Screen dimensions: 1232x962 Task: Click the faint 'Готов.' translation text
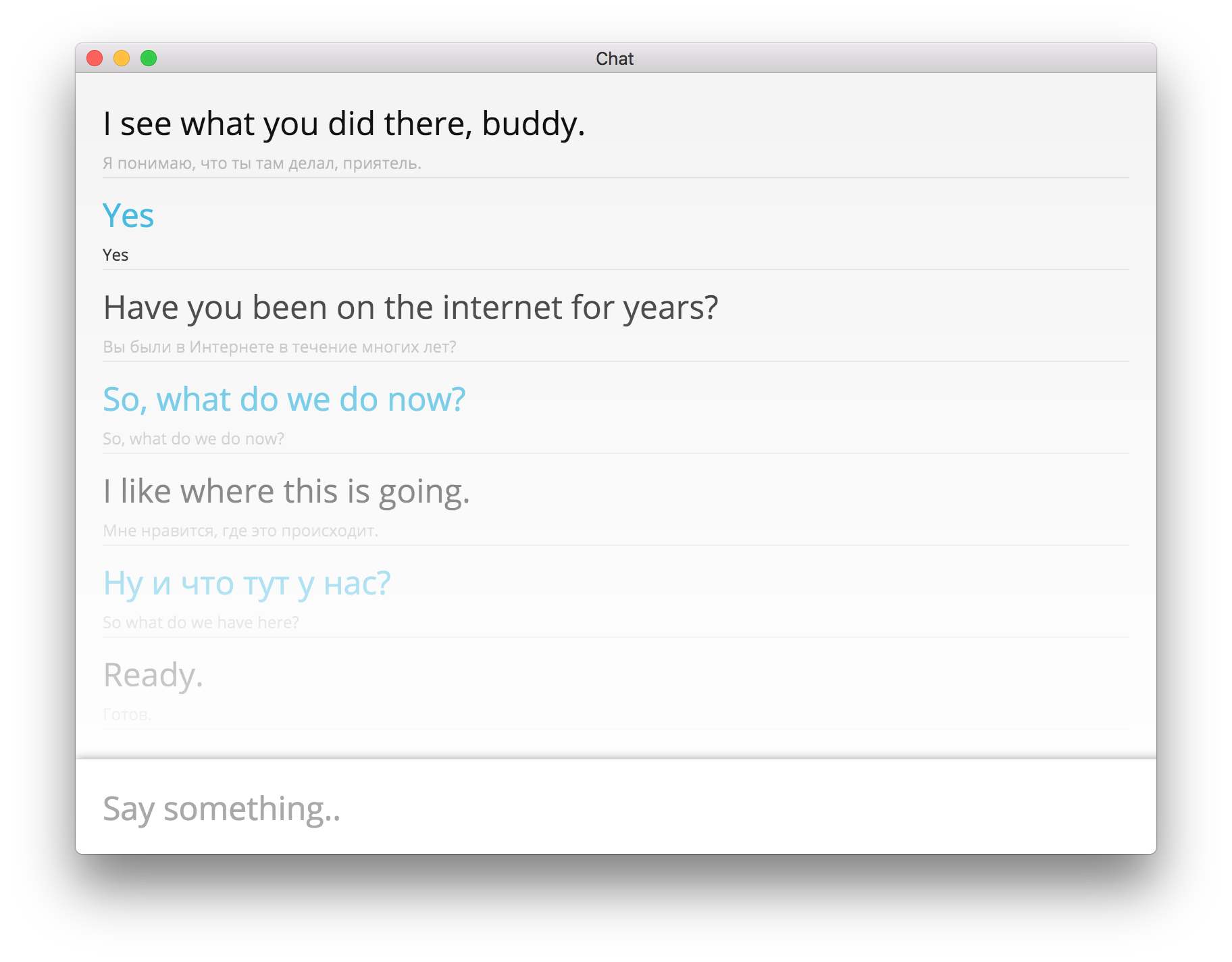(127, 715)
